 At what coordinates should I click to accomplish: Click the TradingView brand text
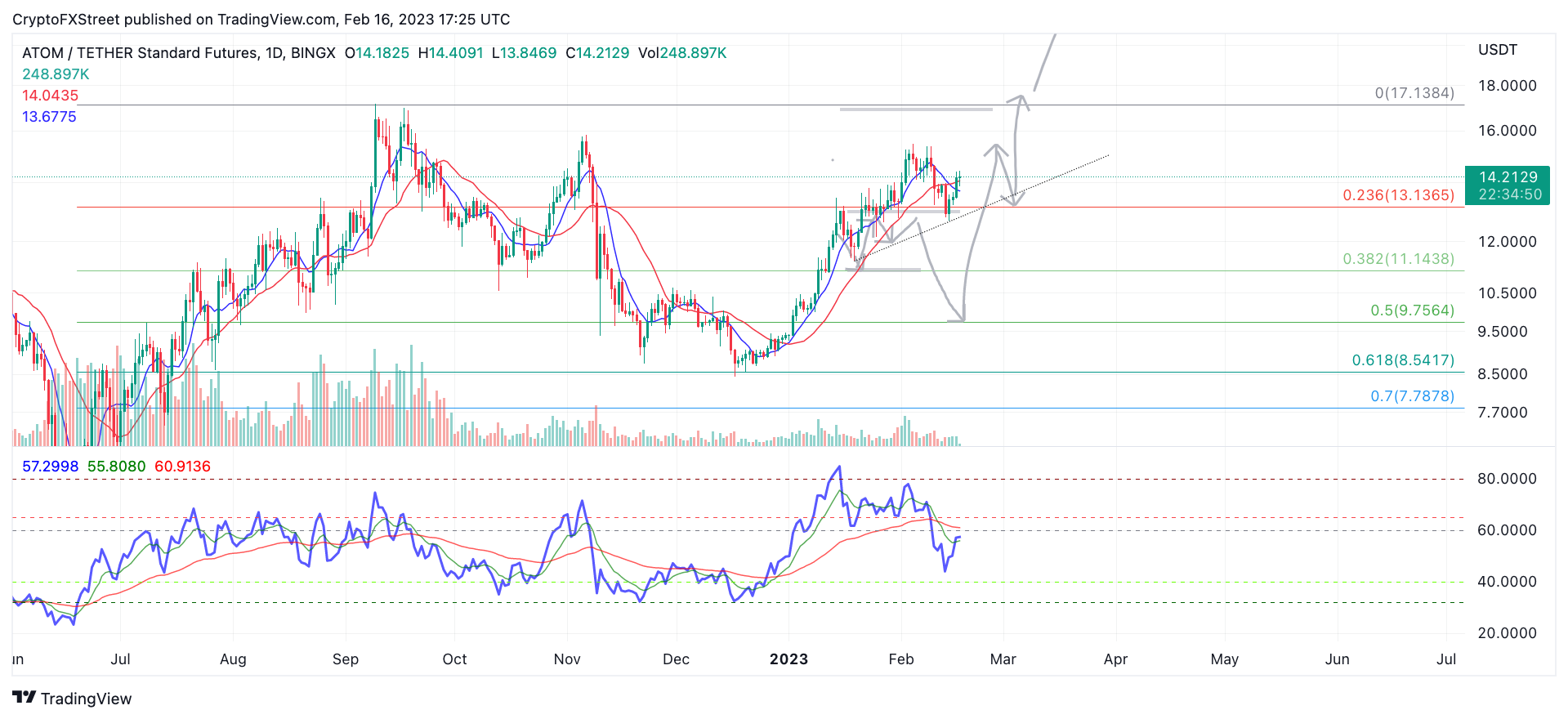86,699
